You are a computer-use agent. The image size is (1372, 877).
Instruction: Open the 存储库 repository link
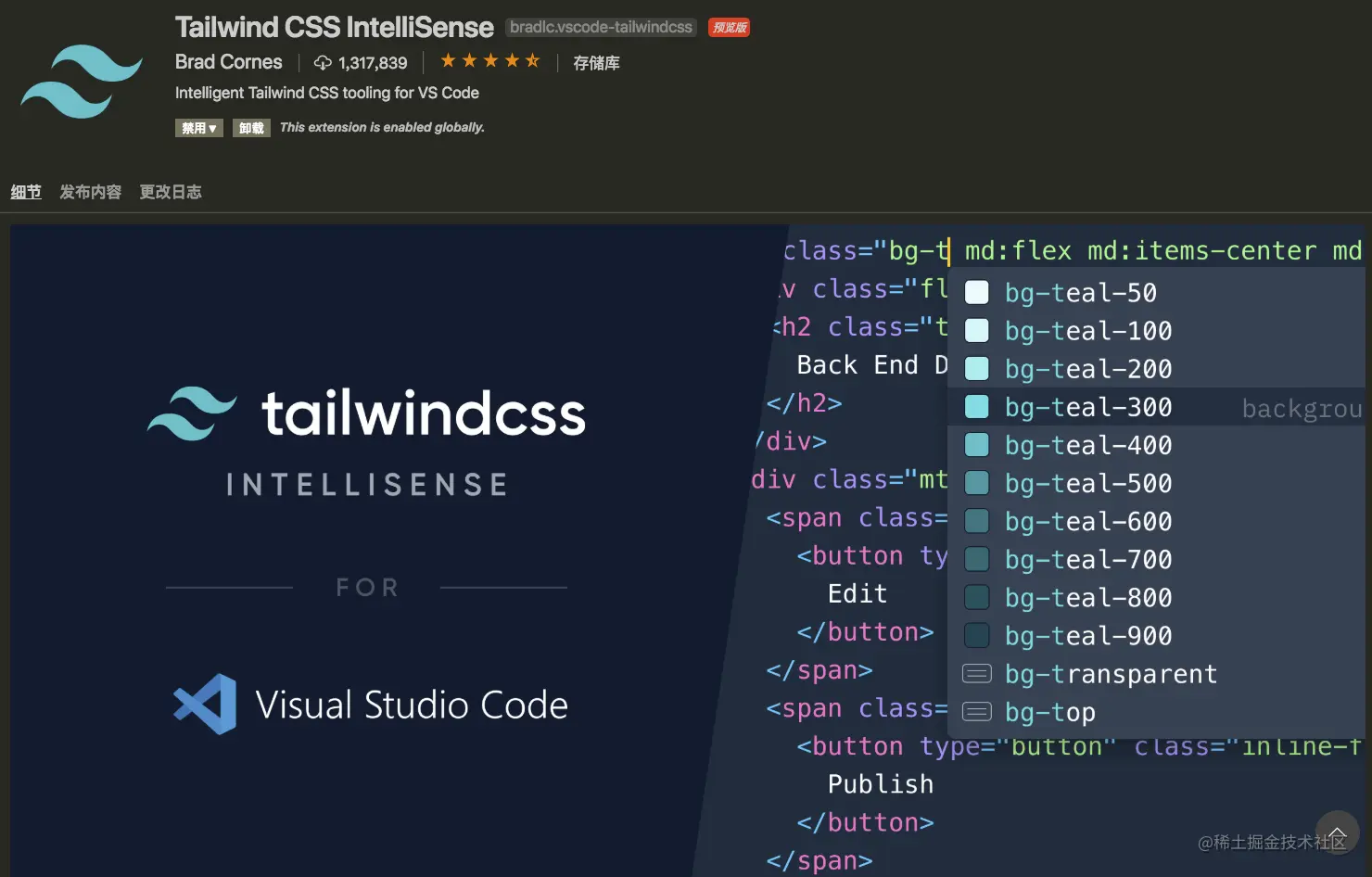(x=596, y=62)
